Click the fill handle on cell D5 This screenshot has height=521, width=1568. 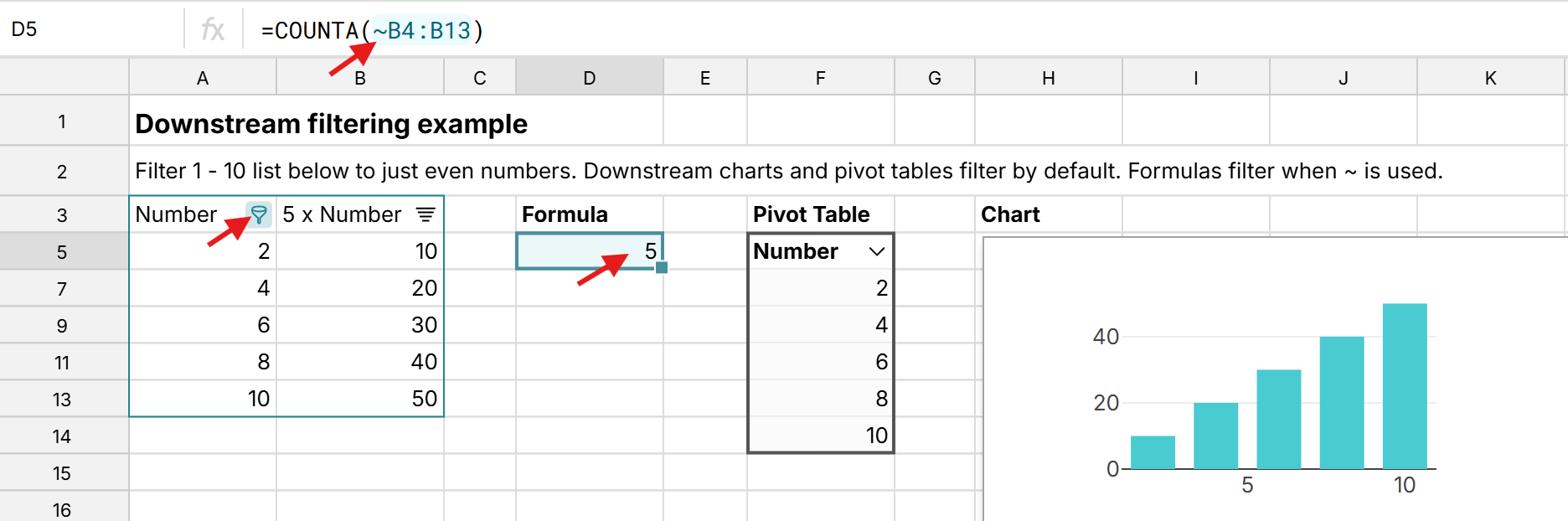pos(662,268)
